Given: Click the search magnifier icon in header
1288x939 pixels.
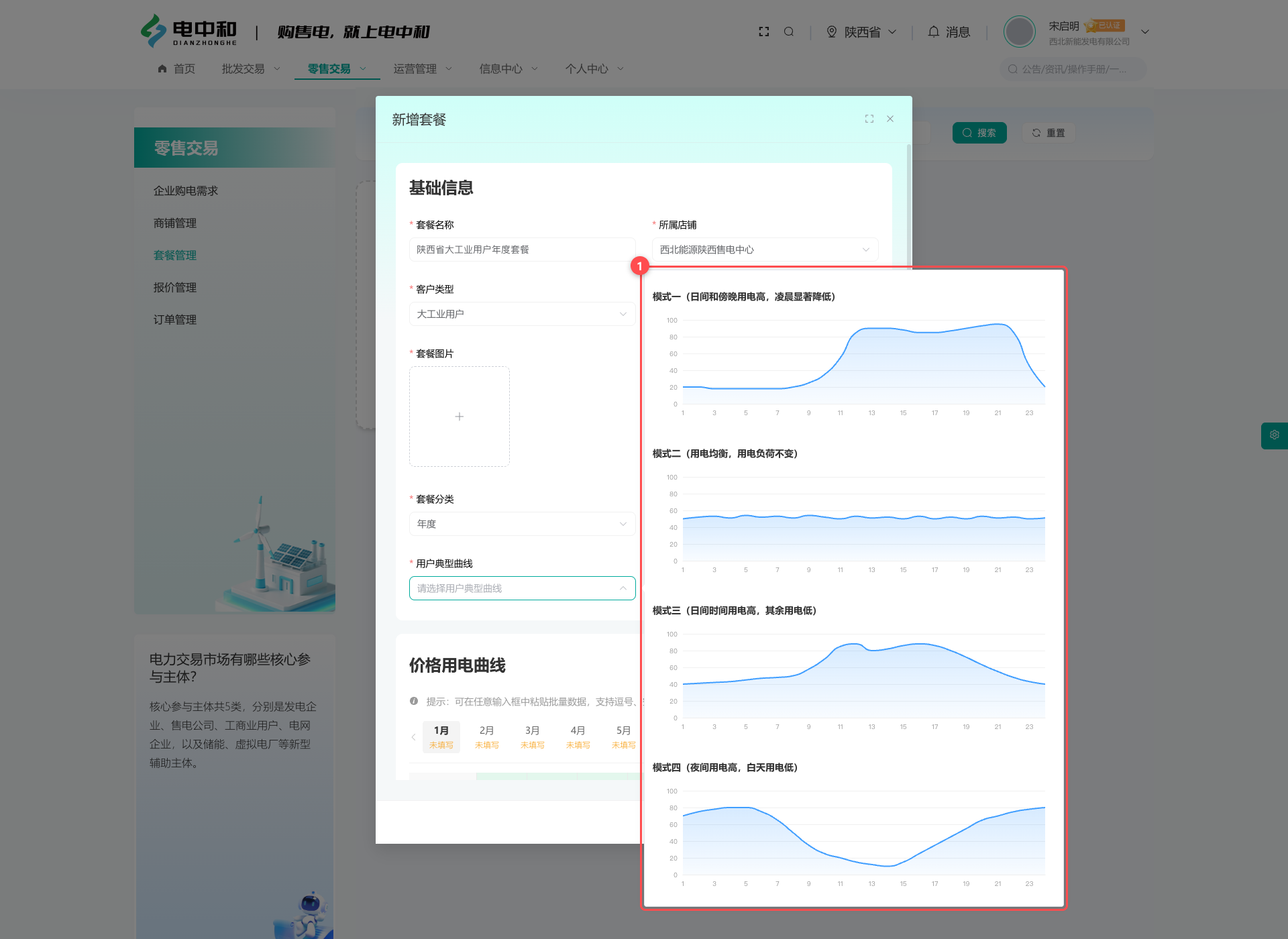Looking at the screenshot, I should (x=789, y=32).
